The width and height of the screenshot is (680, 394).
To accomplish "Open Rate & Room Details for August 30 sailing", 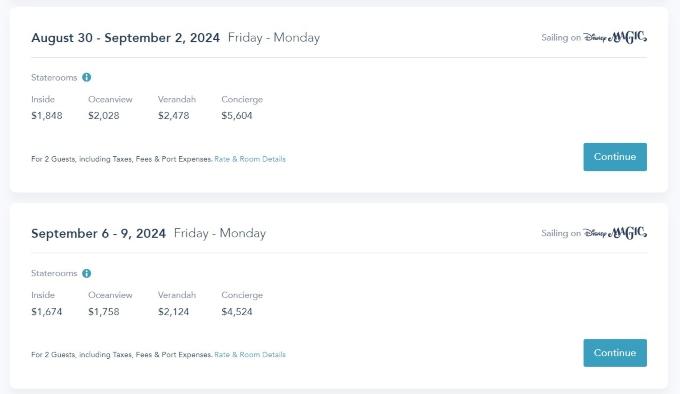I will pyautogui.click(x=250, y=159).
